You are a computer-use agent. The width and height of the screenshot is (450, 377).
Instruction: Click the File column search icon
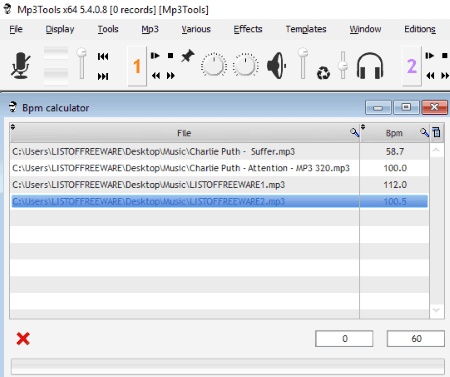[354, 132]
